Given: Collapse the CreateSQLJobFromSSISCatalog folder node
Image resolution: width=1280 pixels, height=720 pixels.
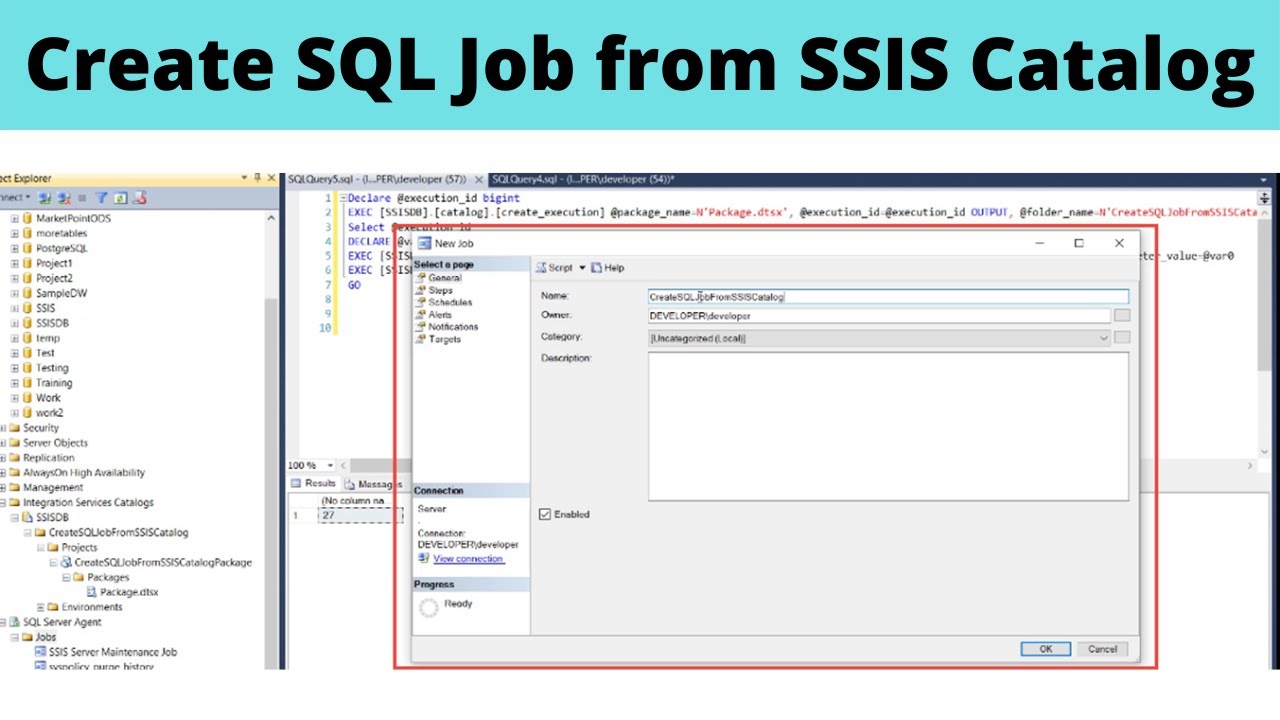Looking at the screenshot, I should (27, 533).
